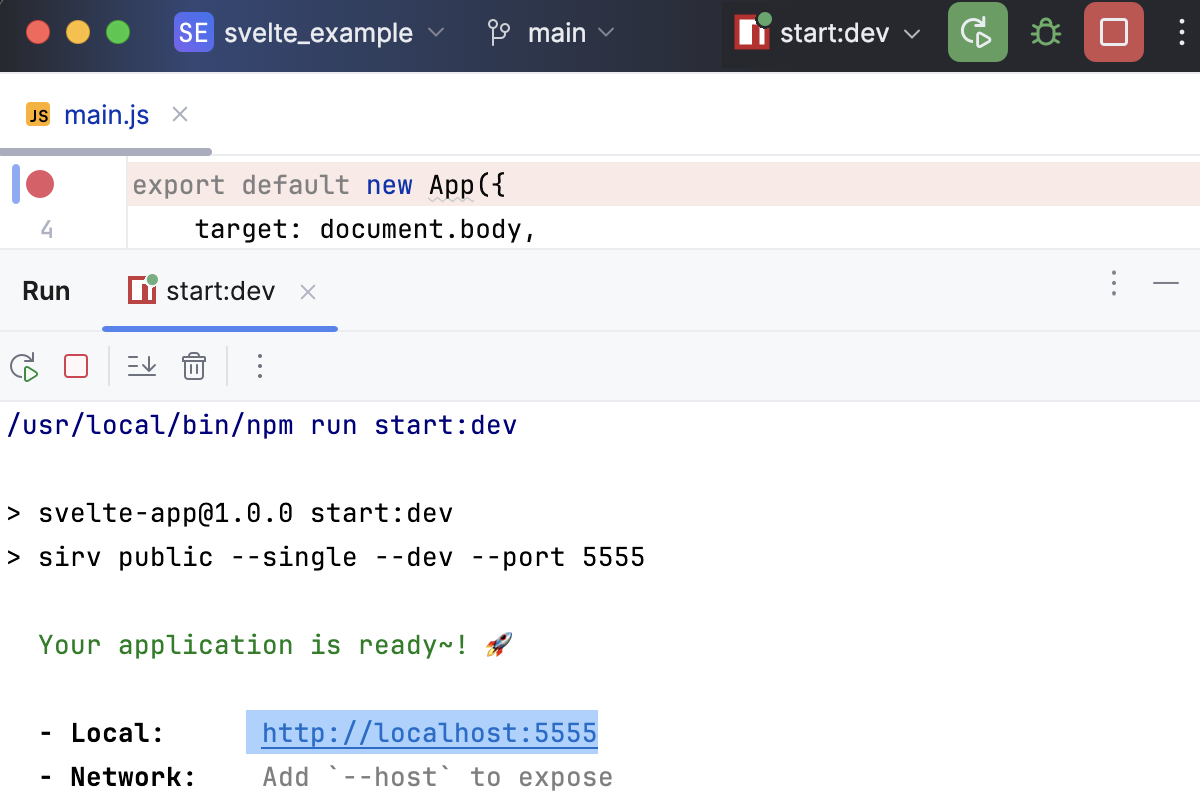This screenshot has width=1200, height=800.
Task: Rerun the start:dev run configuration
Action: click(24, 366)
